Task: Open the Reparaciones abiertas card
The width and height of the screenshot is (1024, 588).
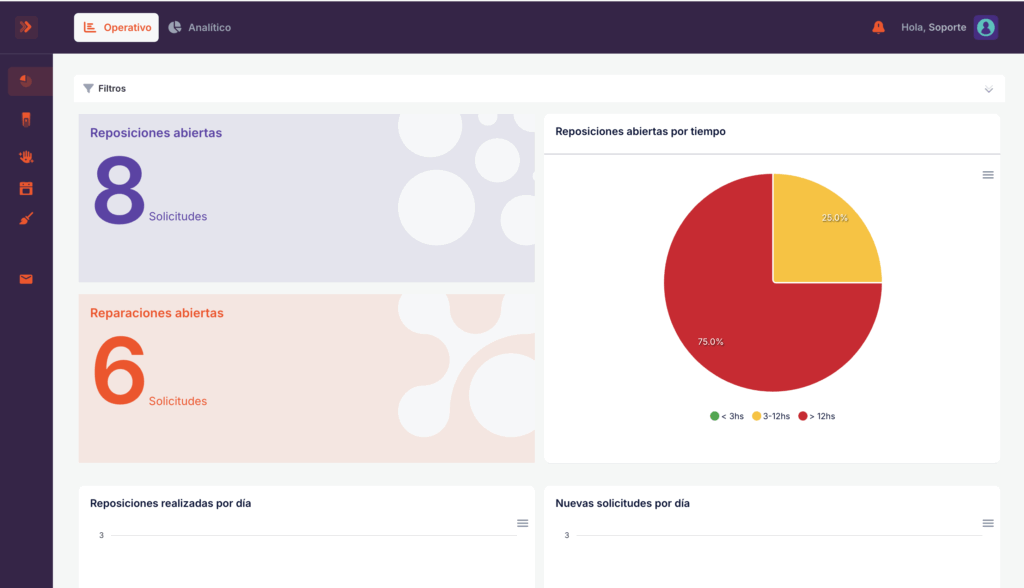Action: point(306,378)
